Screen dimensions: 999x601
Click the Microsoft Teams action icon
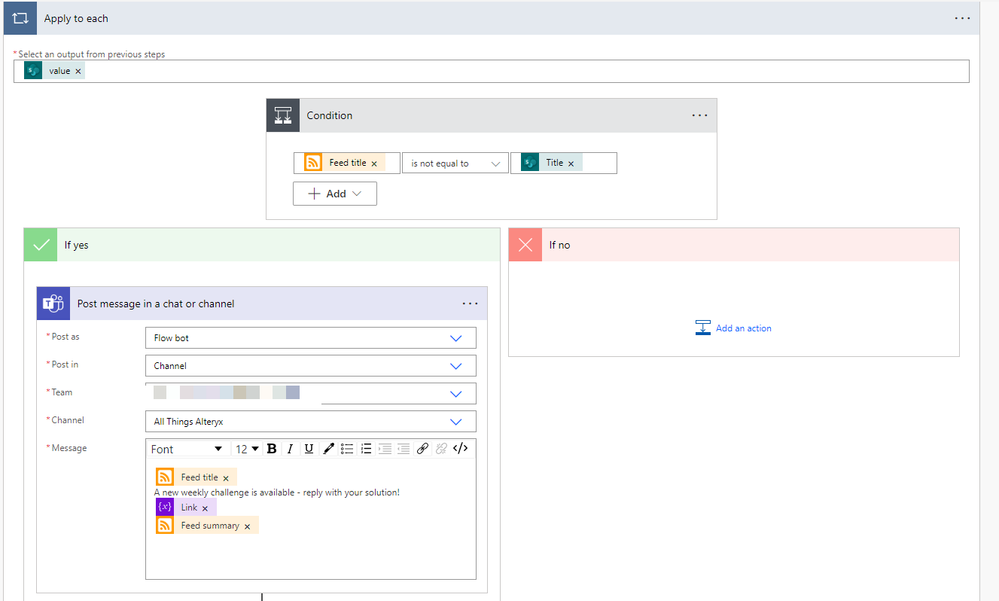[53, 303]
